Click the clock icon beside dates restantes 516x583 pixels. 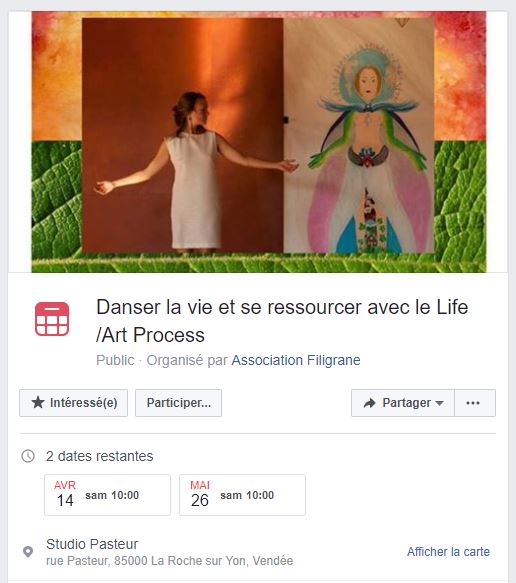28,456
